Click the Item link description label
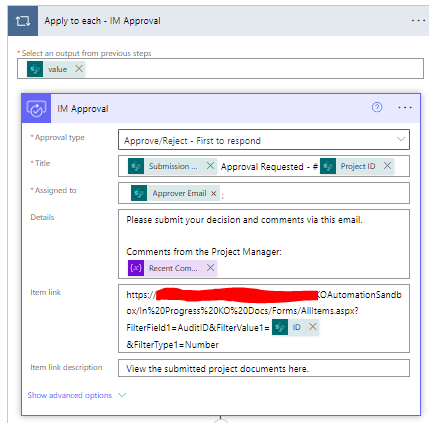The width and height of the screenshot is (429, 423). tap(66, 367)
